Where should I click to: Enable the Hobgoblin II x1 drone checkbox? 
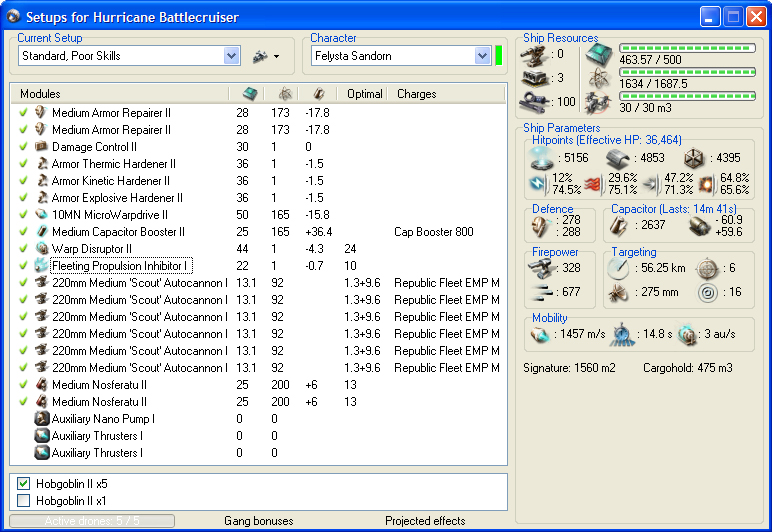[24, 500]
